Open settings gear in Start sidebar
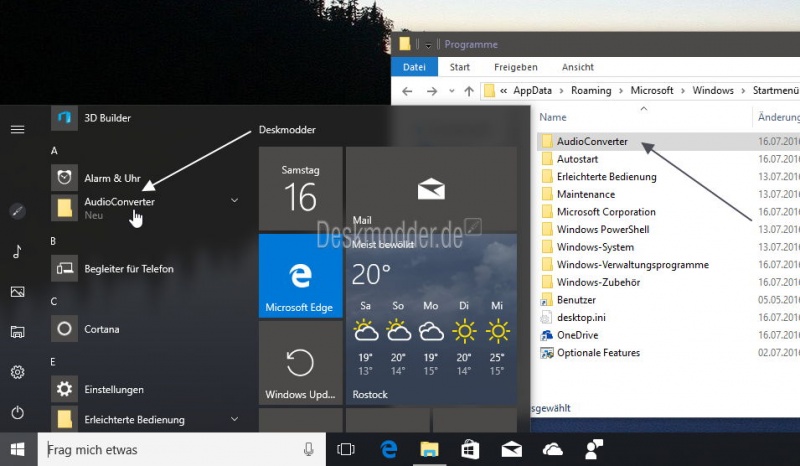Screen dimensions: 800x466 (x=17, y=372)
